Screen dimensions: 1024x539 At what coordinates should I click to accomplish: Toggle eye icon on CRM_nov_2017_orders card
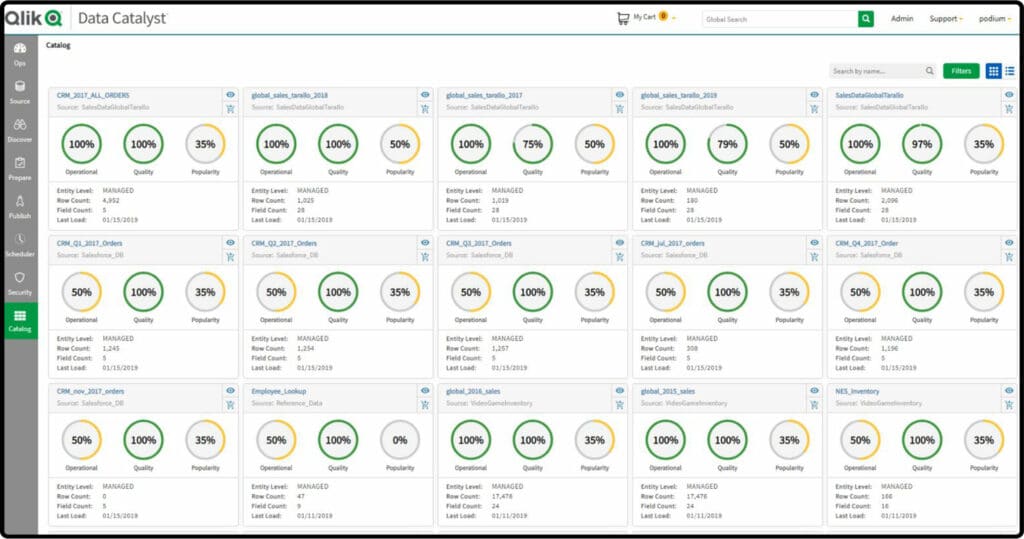[231, 391]
